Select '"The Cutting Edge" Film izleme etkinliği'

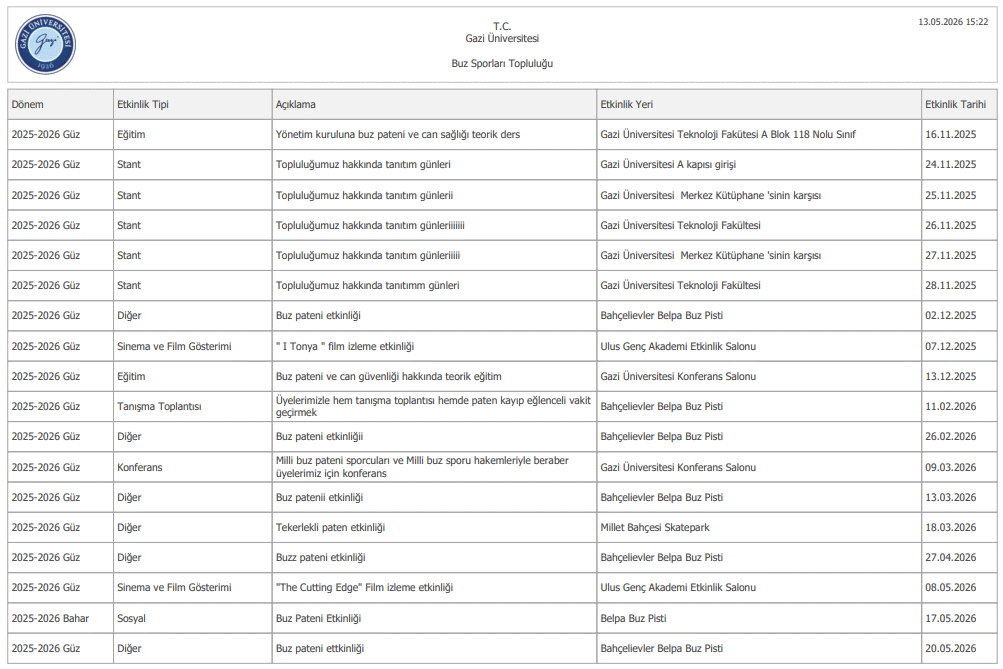click(434, 587)
